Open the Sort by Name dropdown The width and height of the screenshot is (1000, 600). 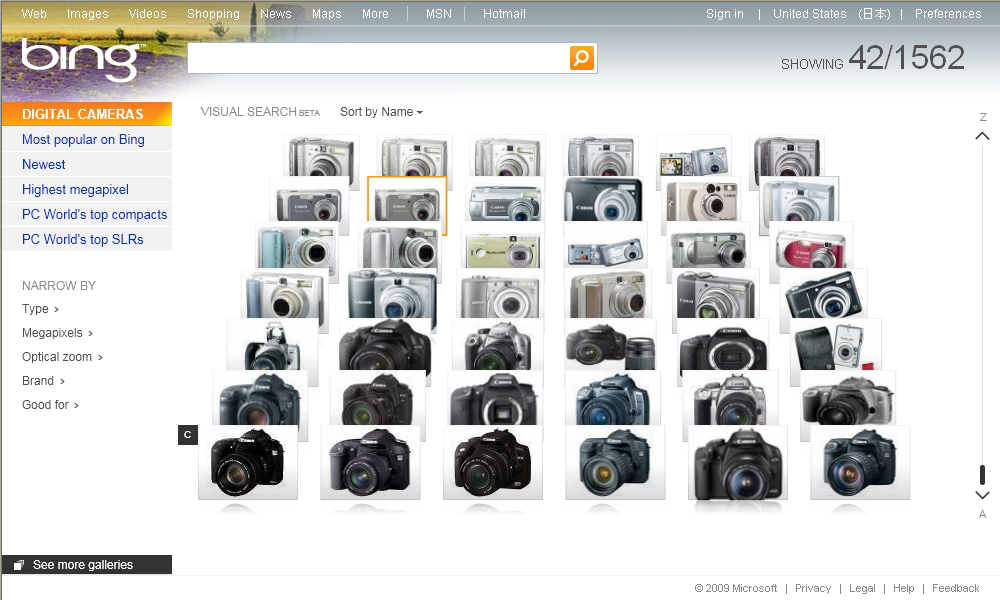tap(381, 112)
